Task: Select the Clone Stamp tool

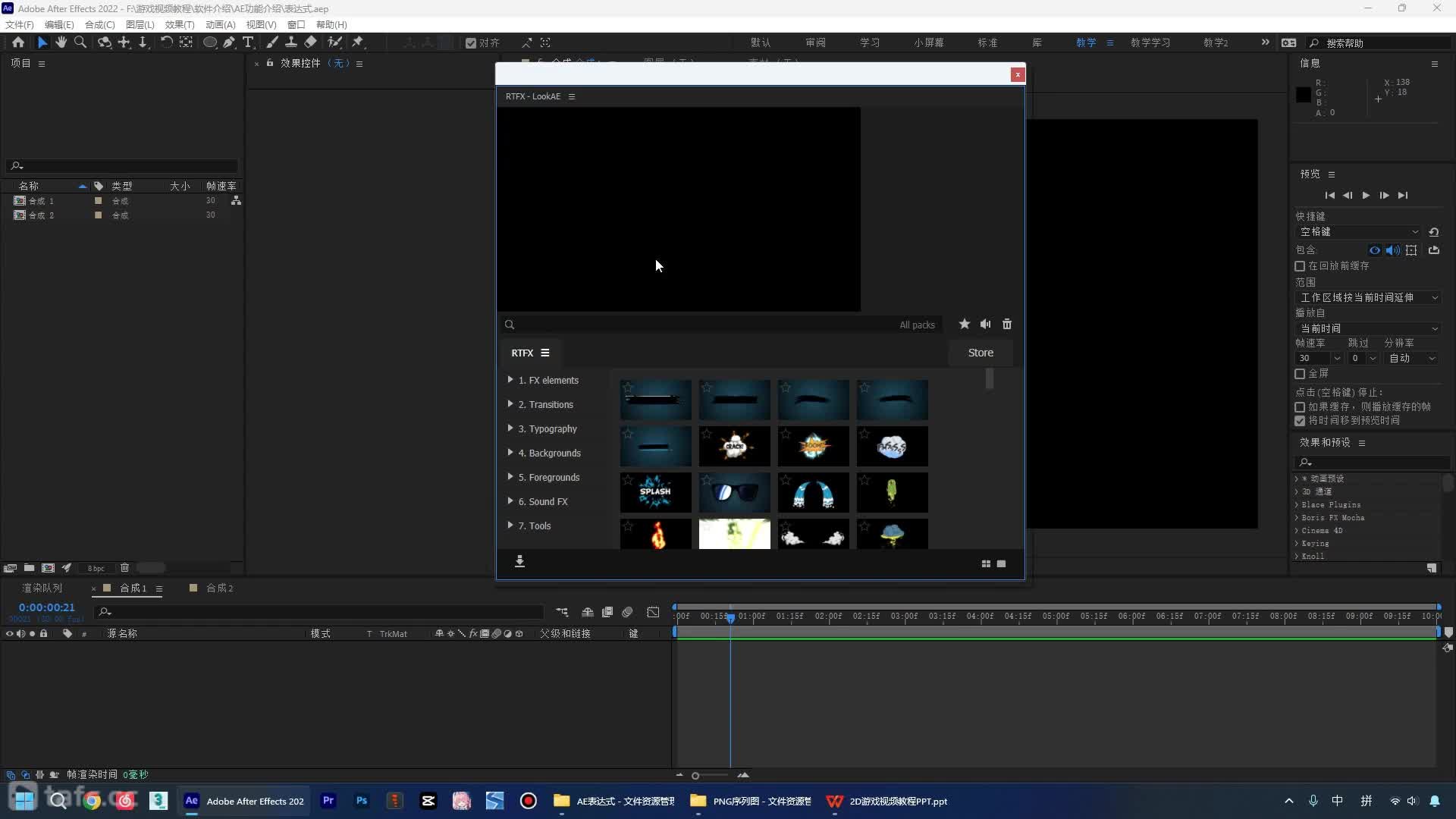Action: (x=290, y=42)
